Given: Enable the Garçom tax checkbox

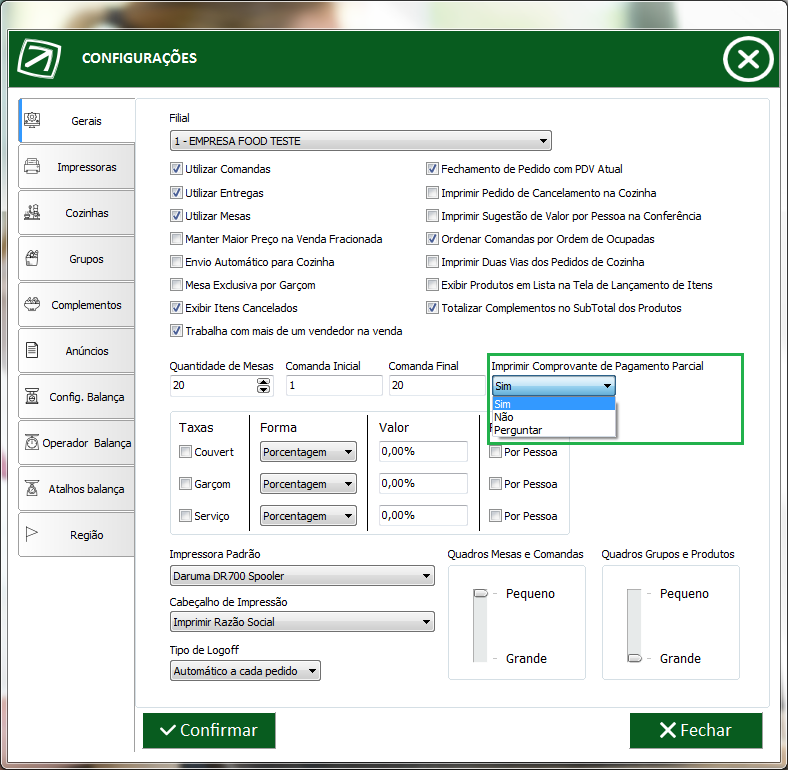Looking at the screenshot, I should 185,484.
